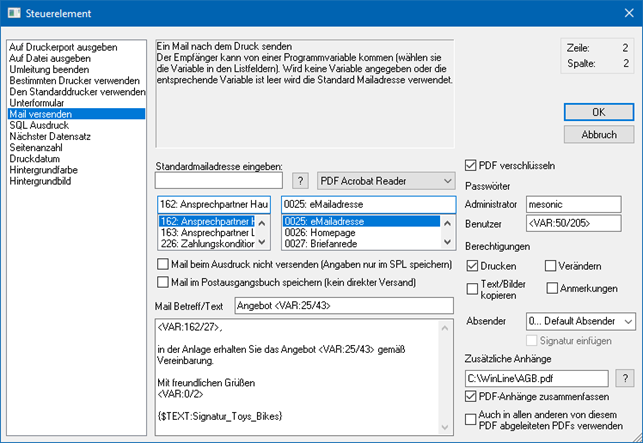Choose 'Auf Datei ausgeben' in the list

(50, 57)
